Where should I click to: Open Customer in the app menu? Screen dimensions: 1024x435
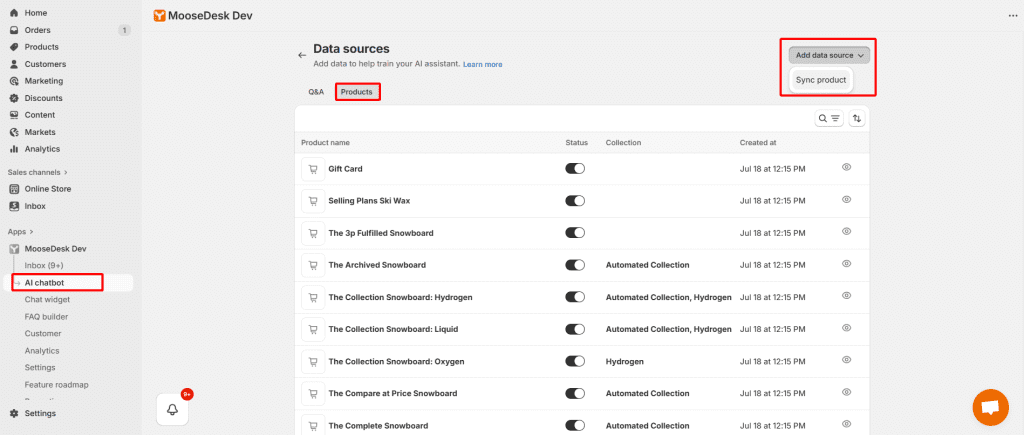43,334
